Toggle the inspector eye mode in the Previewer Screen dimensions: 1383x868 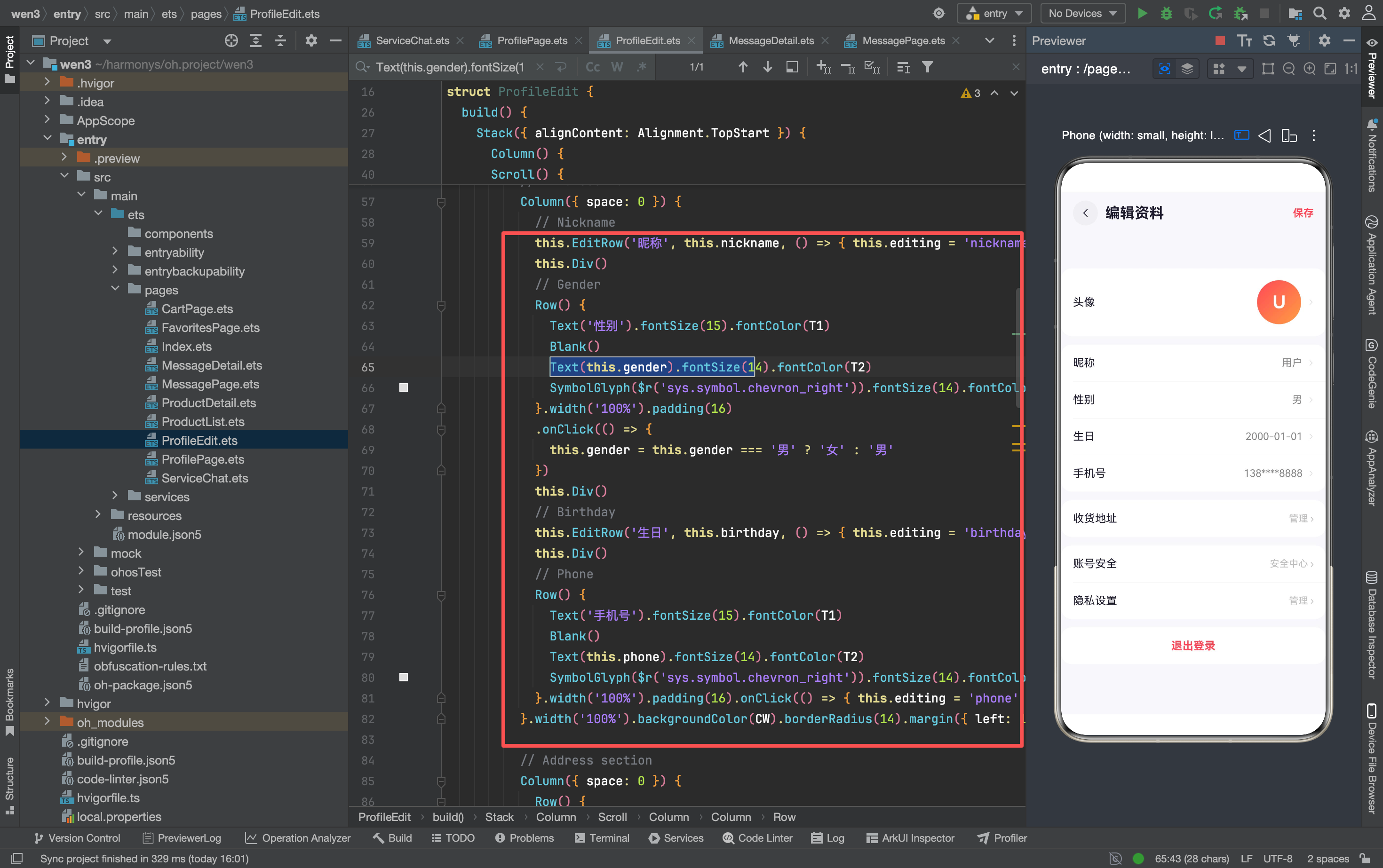pos(1164,69)
